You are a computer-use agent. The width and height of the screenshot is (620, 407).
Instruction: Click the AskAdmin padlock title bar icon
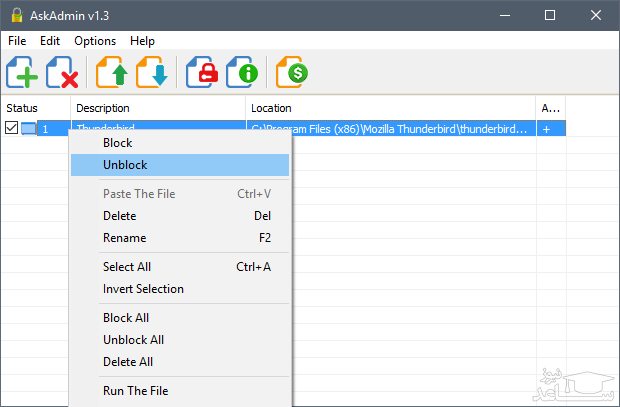pyautogui.click(x=14, y=15)
